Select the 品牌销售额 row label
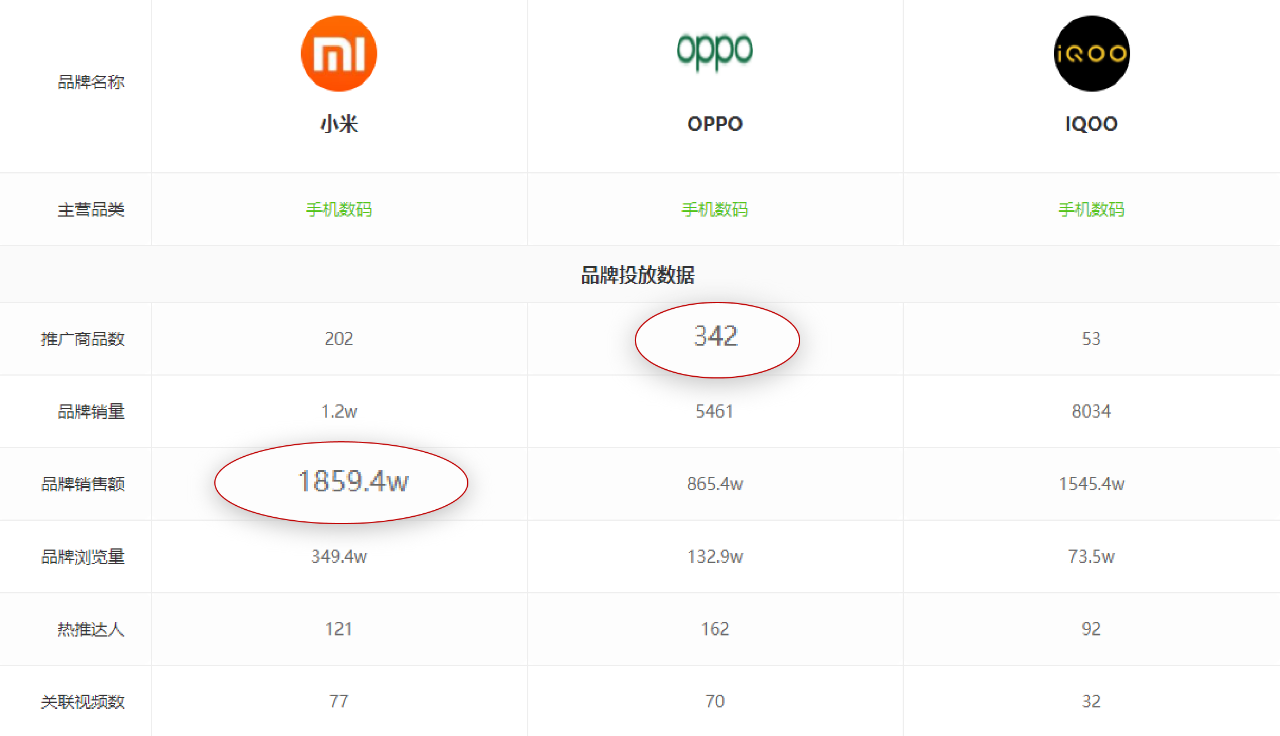 pos(83,484)
